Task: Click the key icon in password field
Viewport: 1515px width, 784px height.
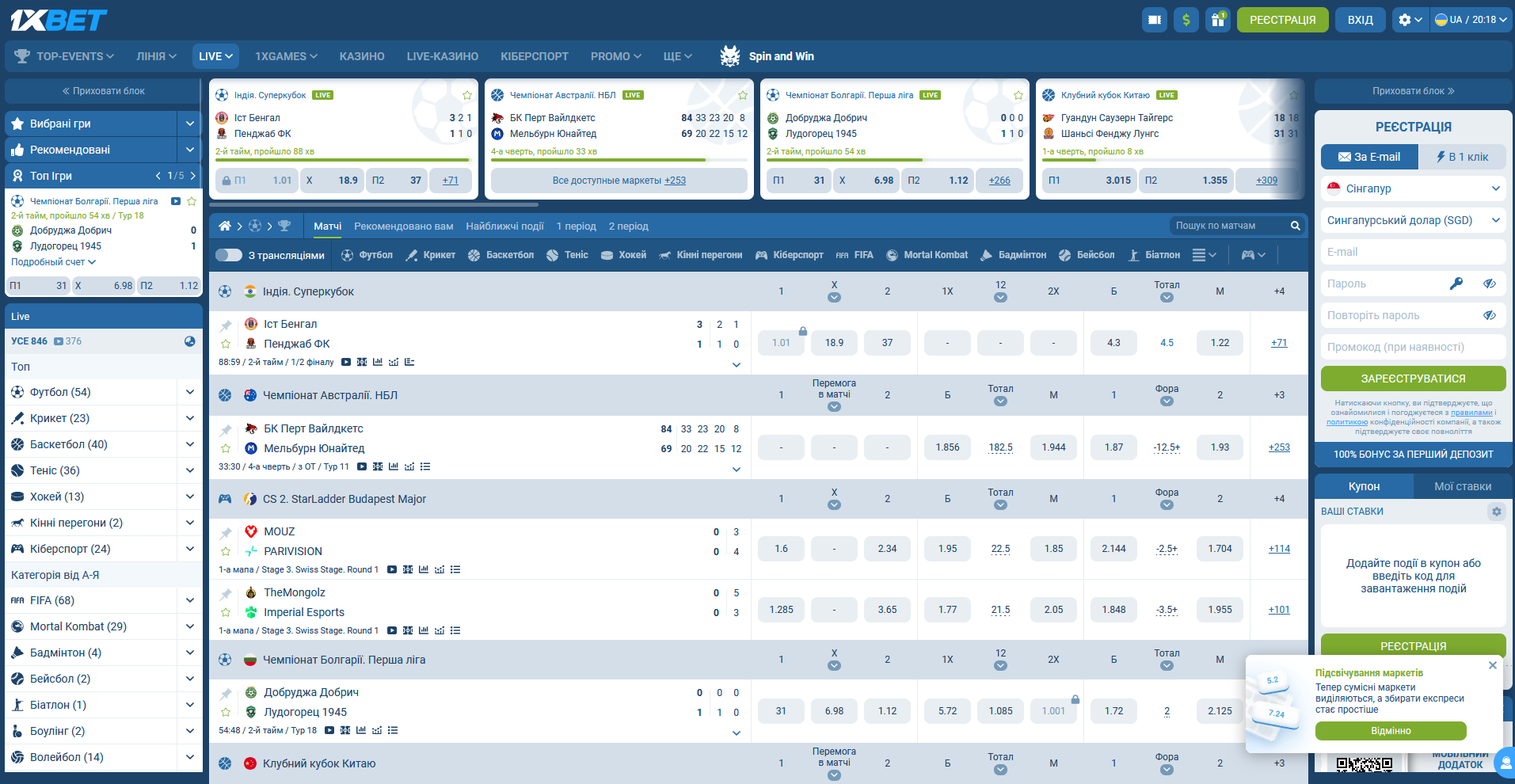Action: click(x=1456, y=284)
